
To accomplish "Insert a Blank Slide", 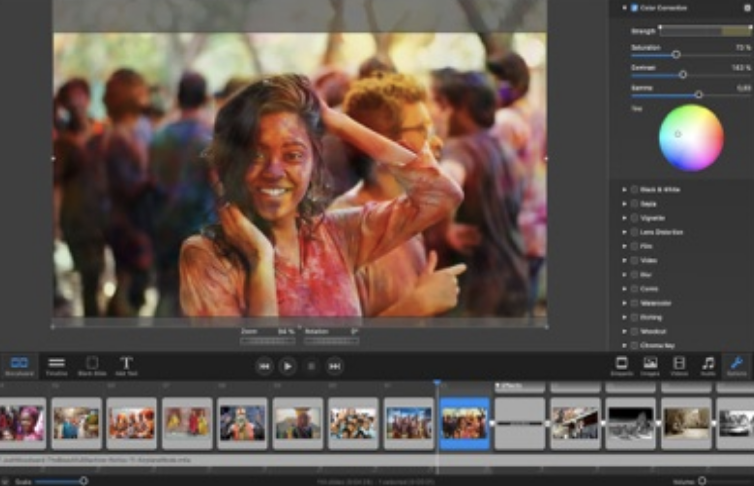I will (x=92, y=365).
